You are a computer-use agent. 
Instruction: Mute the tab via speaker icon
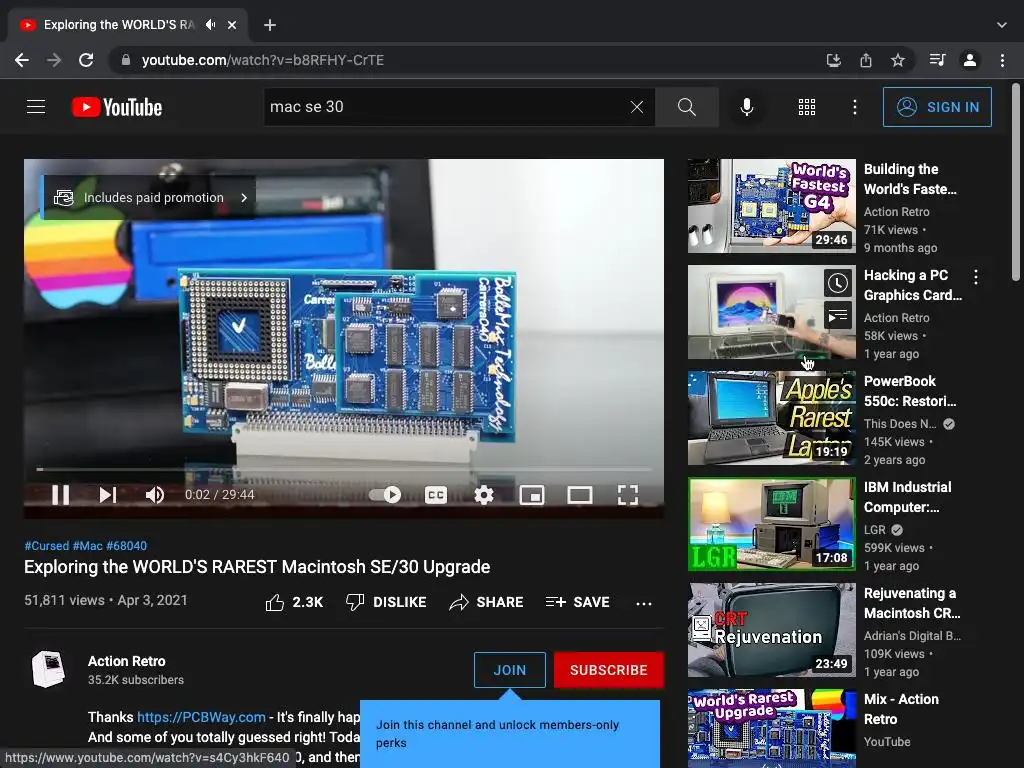(210, 25)
